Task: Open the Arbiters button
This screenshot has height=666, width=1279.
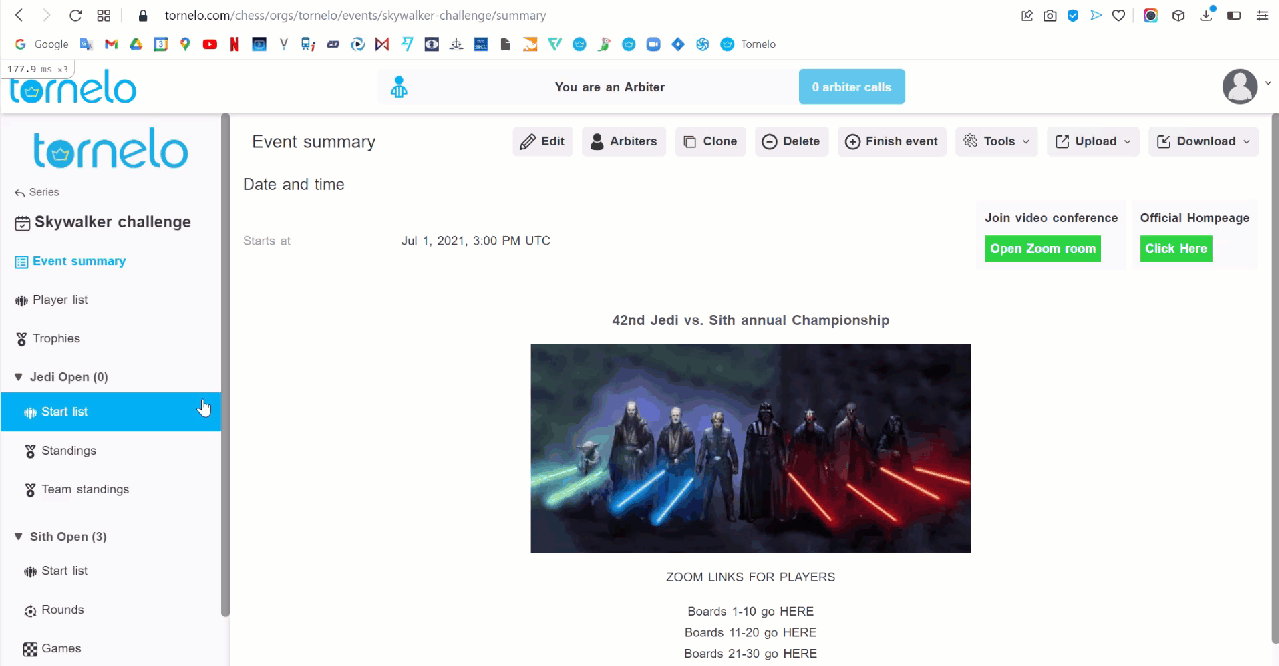Action: pyautogui.click(x=624, y=142)
